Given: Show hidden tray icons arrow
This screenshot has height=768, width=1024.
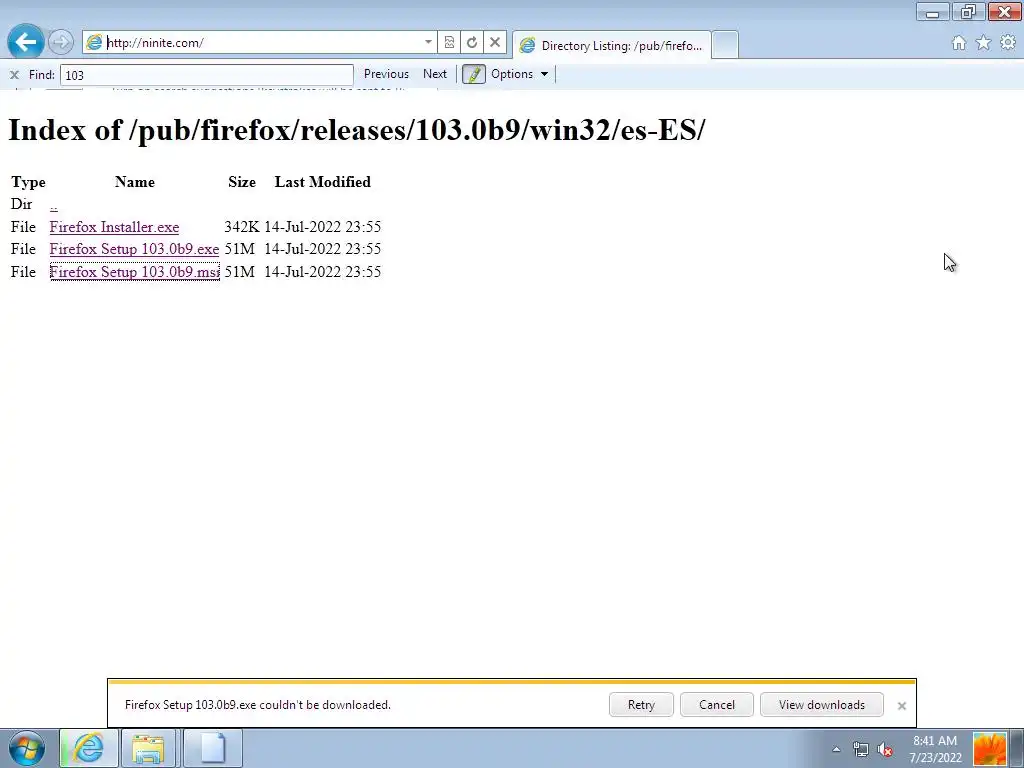Looking at the screenshot, I should 836,749.
